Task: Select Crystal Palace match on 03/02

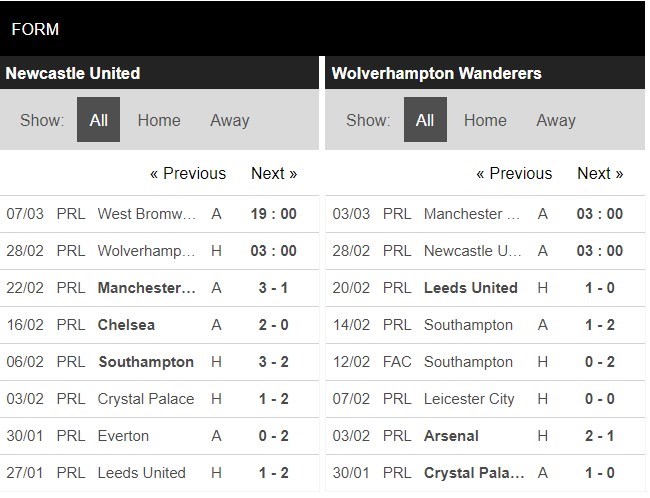Action: (x=145, y=399)
